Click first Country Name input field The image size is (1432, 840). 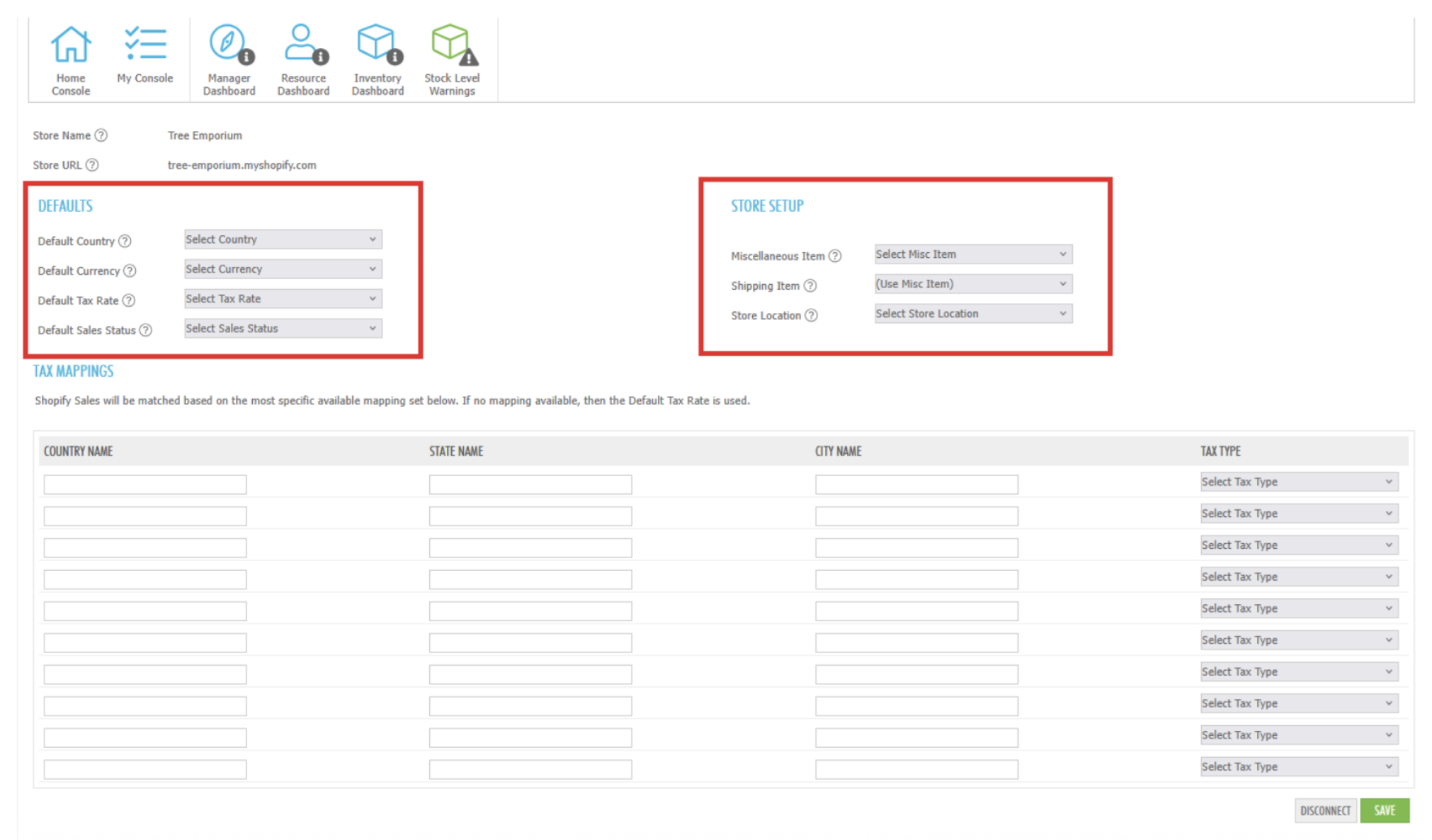pos(145,484)
